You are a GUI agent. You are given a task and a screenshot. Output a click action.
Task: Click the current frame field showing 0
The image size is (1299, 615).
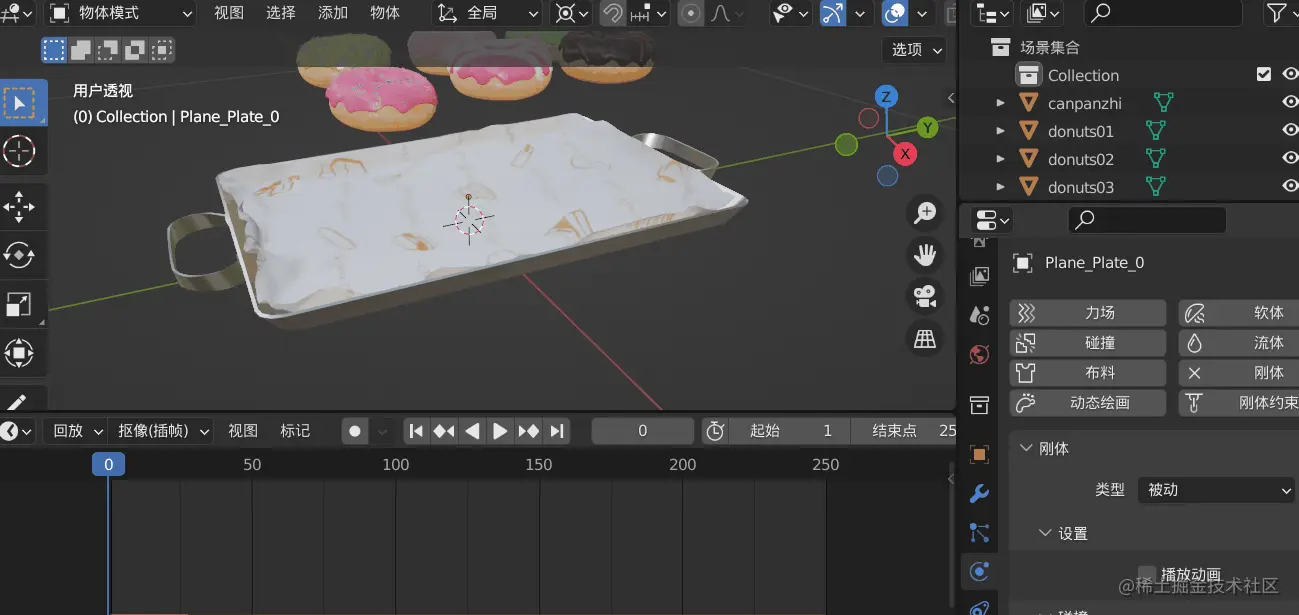643,431
